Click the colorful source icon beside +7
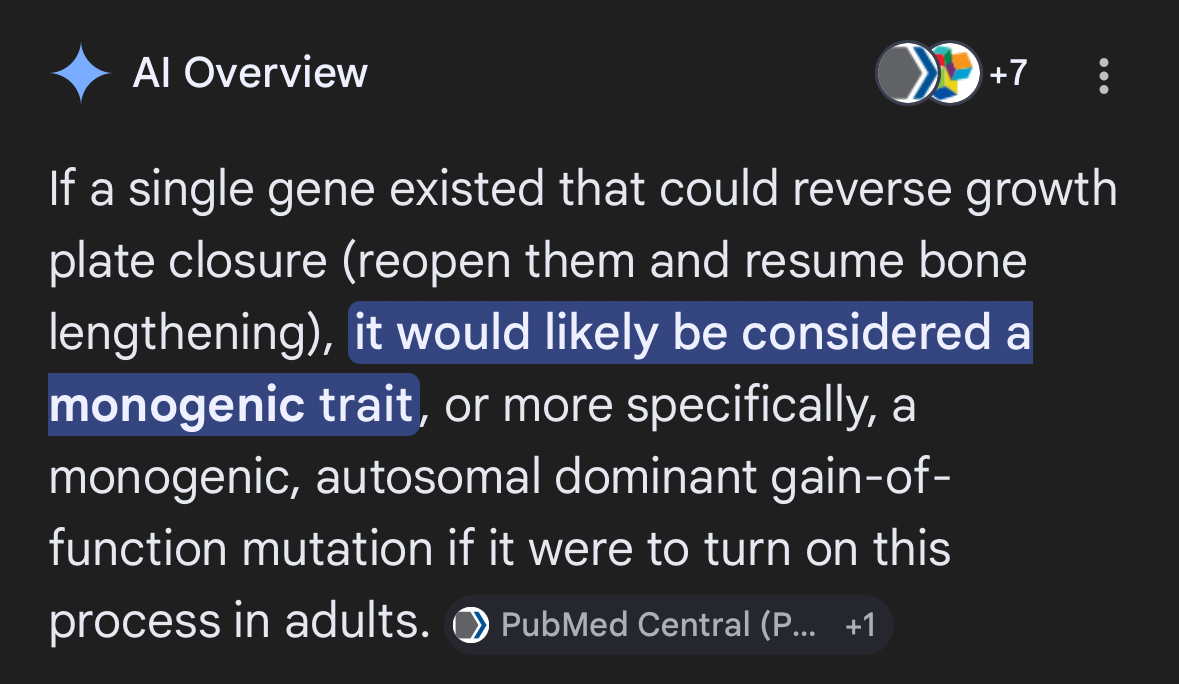Image resolution: width=1179 pixels, height=684 pixels. 953,74
